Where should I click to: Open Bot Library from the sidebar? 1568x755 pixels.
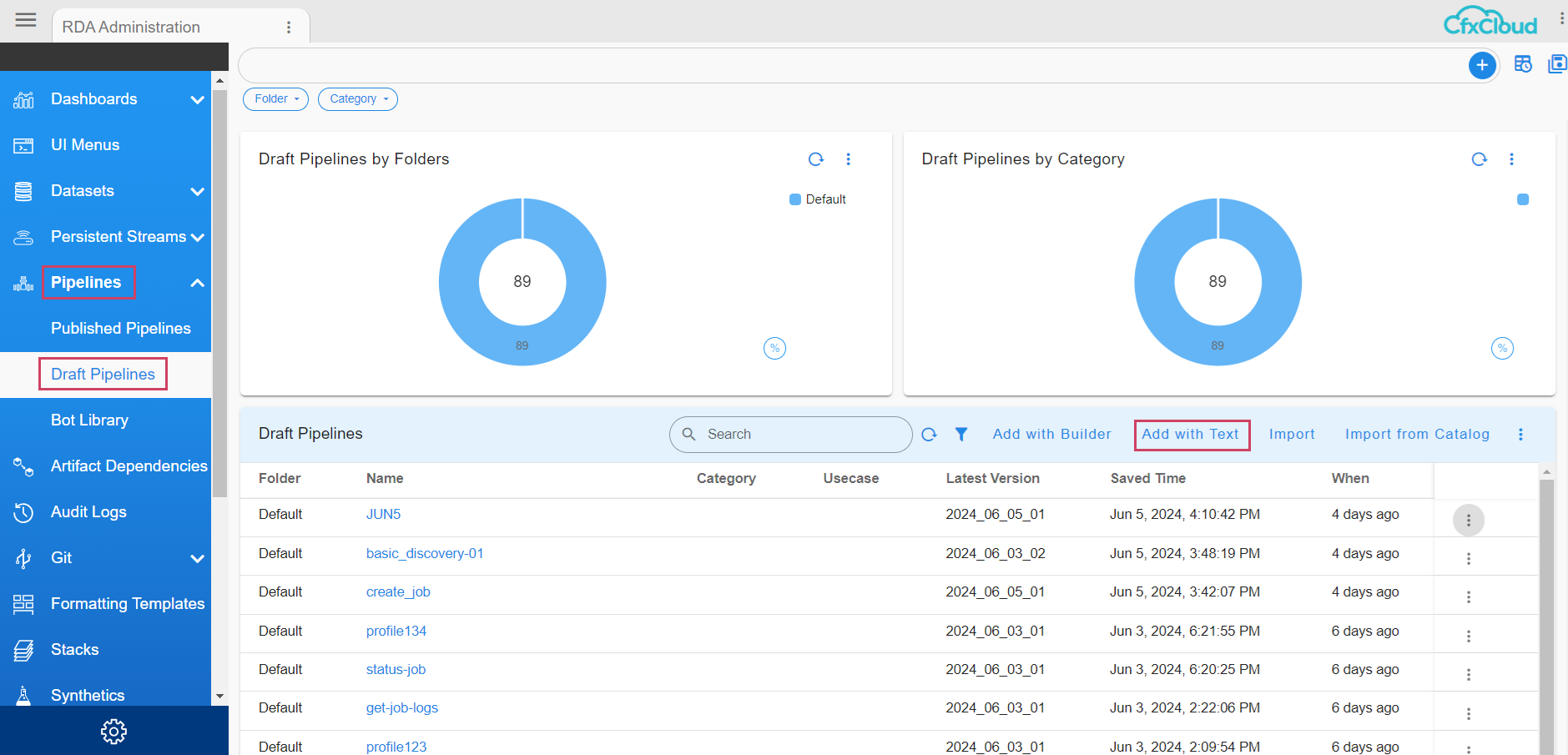(89, 420)
